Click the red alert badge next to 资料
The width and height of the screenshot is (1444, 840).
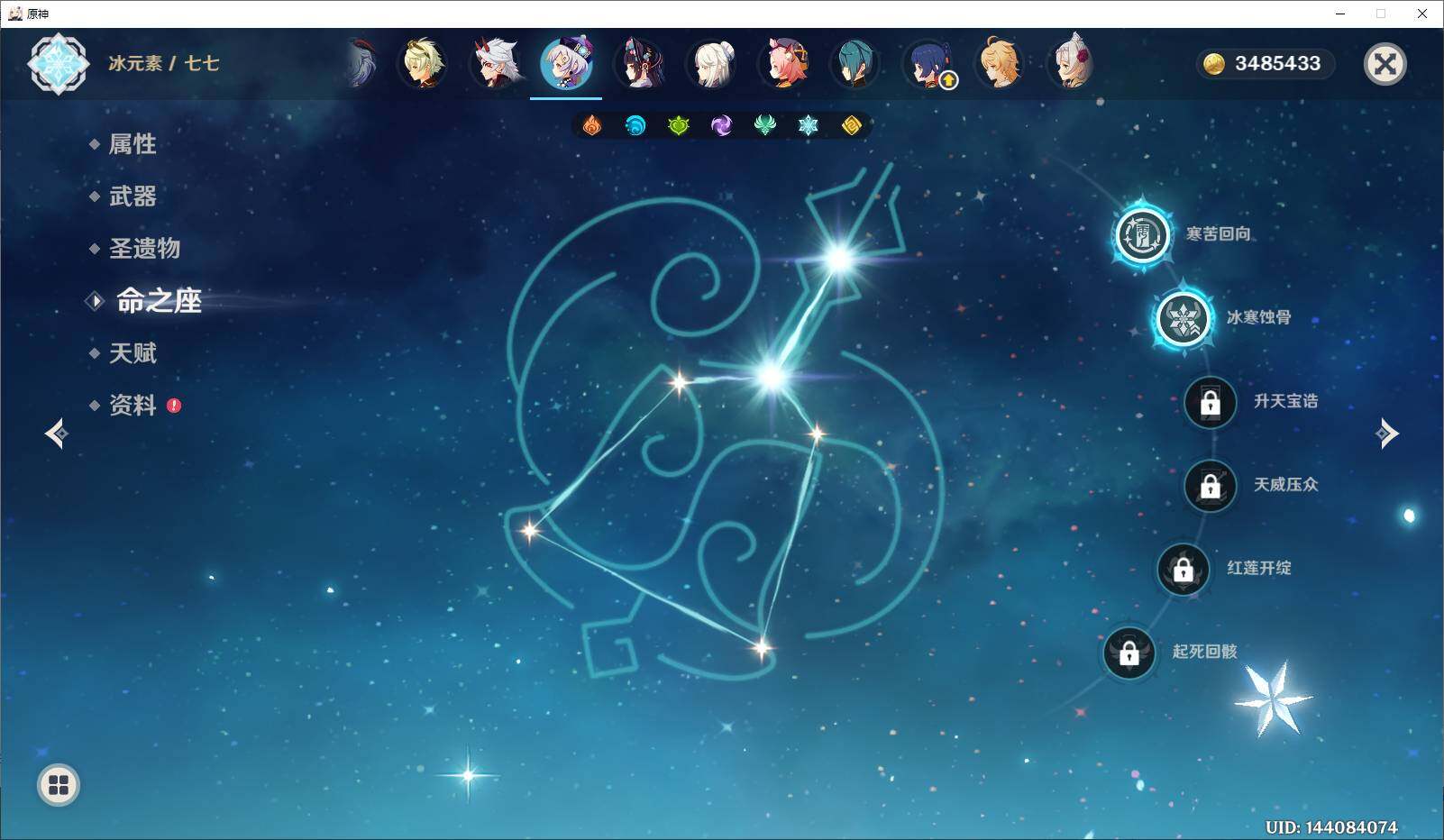(x=174, y=406)
